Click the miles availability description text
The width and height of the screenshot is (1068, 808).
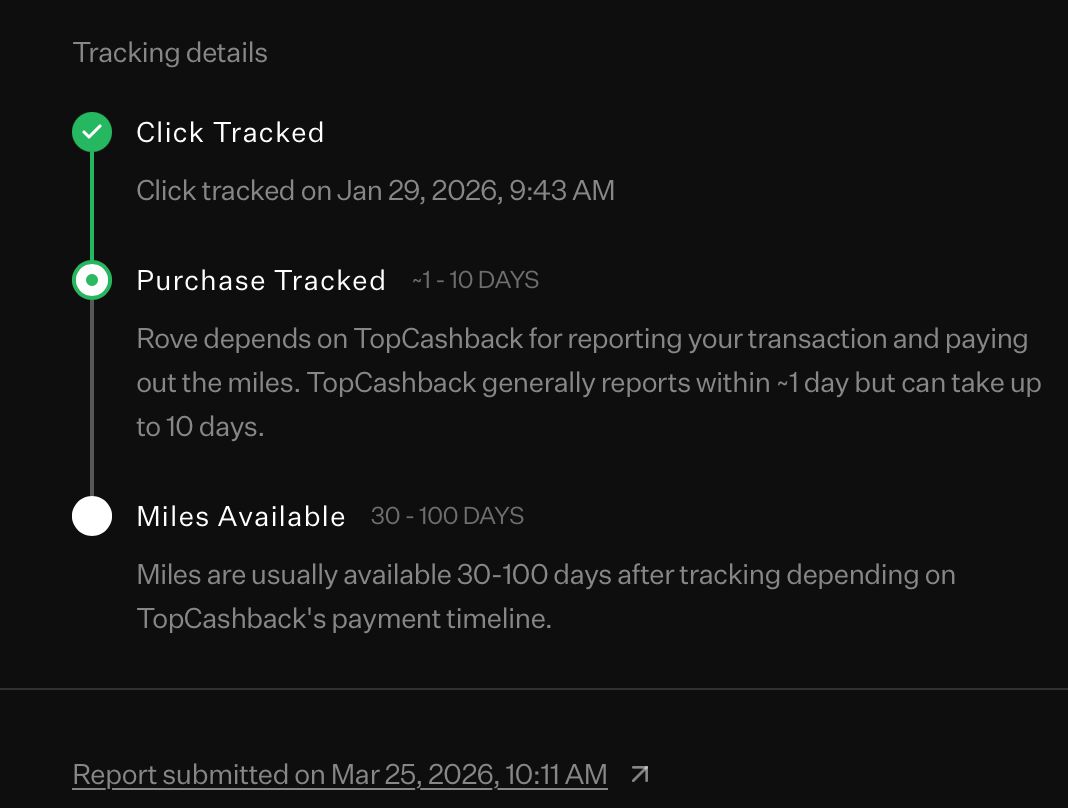point(545,596)
